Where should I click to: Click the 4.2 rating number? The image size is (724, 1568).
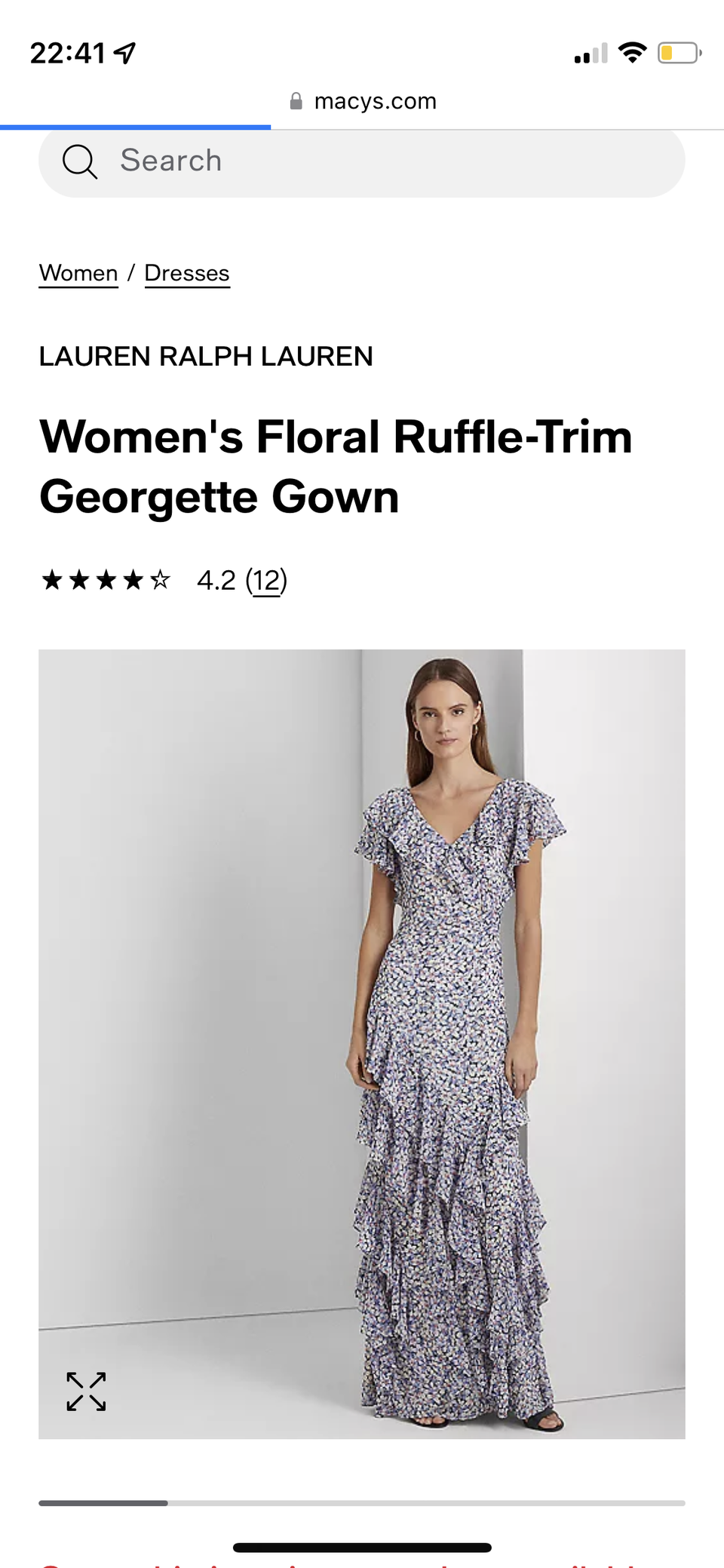pos(216,580)
